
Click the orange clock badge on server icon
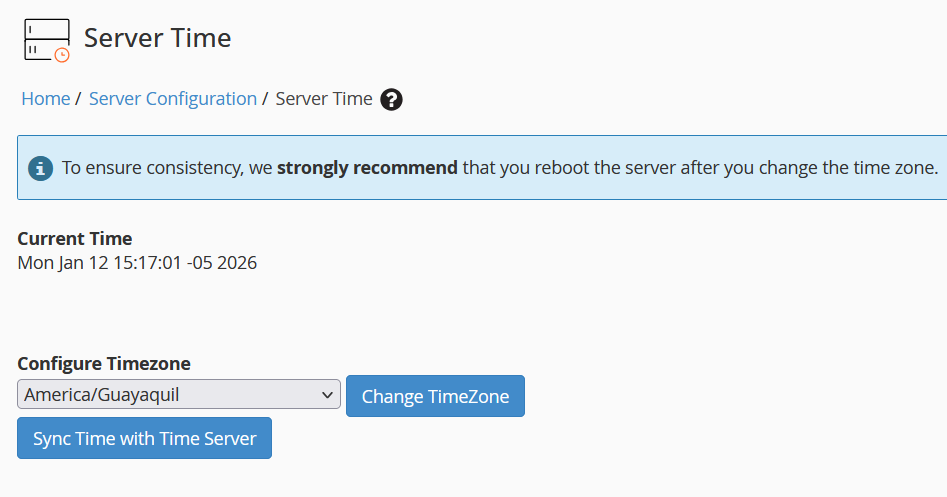pos(62,55)
